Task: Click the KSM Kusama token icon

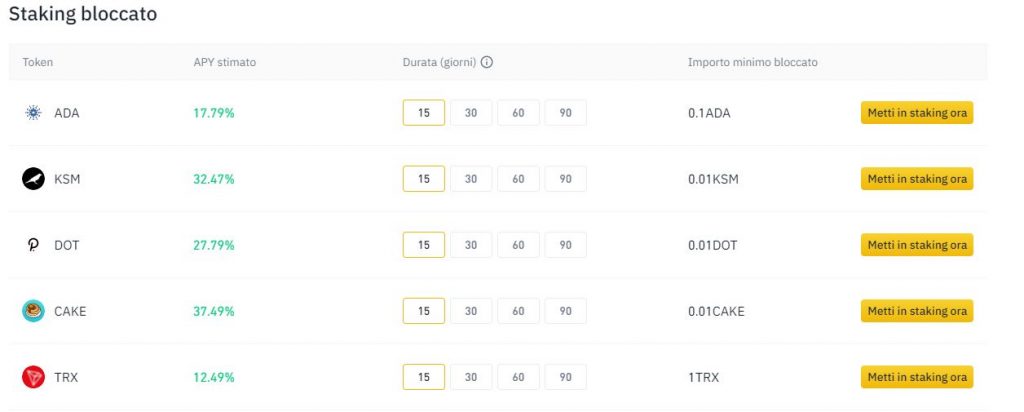Action: coord(33,179)
